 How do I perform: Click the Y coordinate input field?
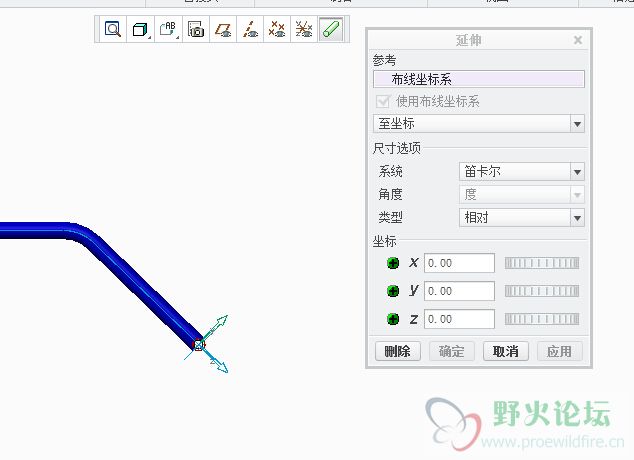pos(459,291)
